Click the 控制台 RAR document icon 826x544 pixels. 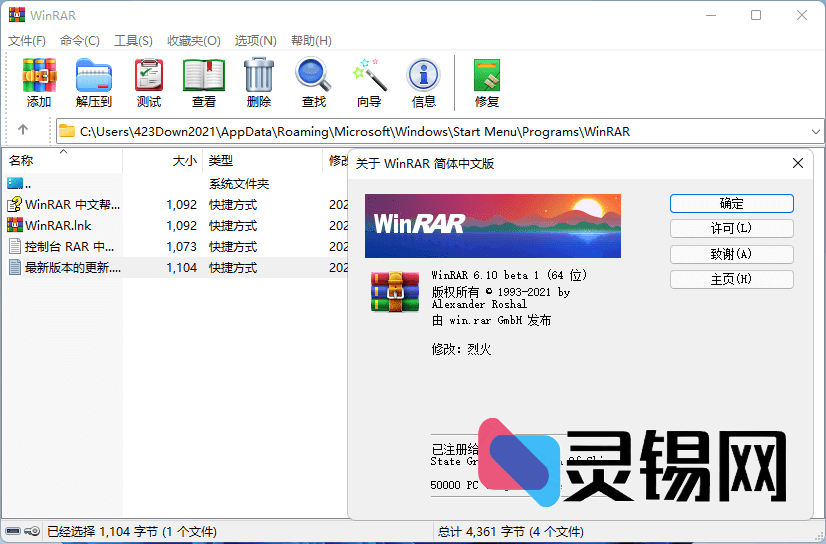tap(15, 246)
